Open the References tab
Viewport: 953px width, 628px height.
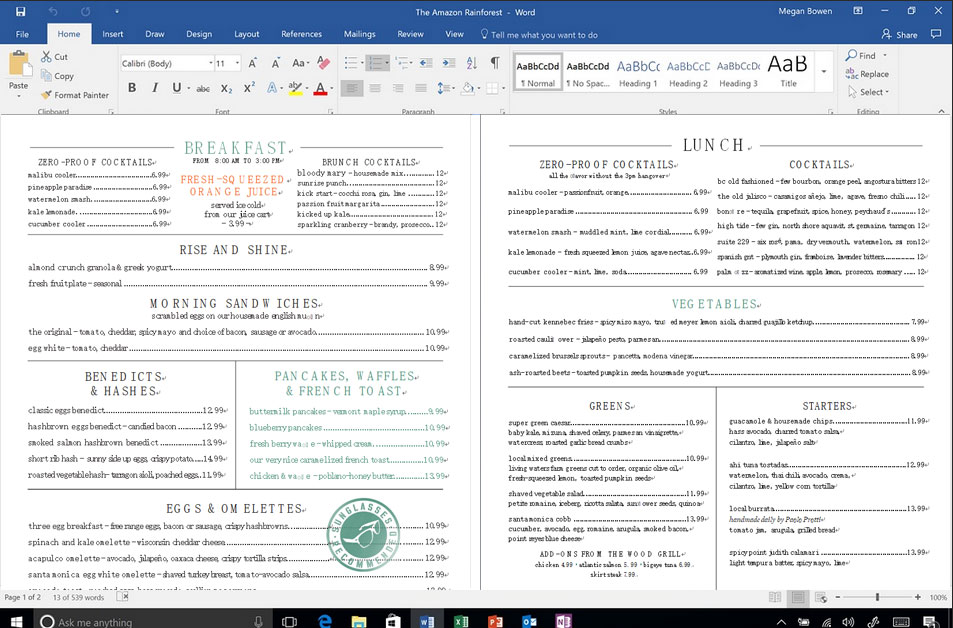(x=301, y=34)
